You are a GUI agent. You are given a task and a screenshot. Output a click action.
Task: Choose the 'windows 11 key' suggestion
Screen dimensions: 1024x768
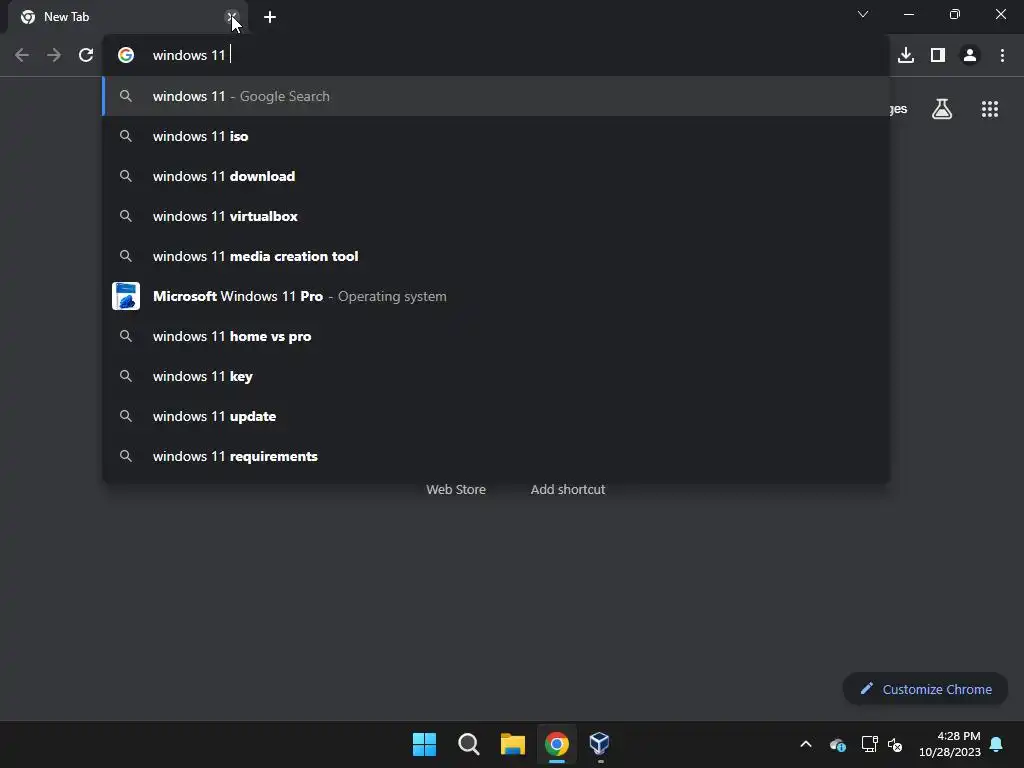click(496, 376)
